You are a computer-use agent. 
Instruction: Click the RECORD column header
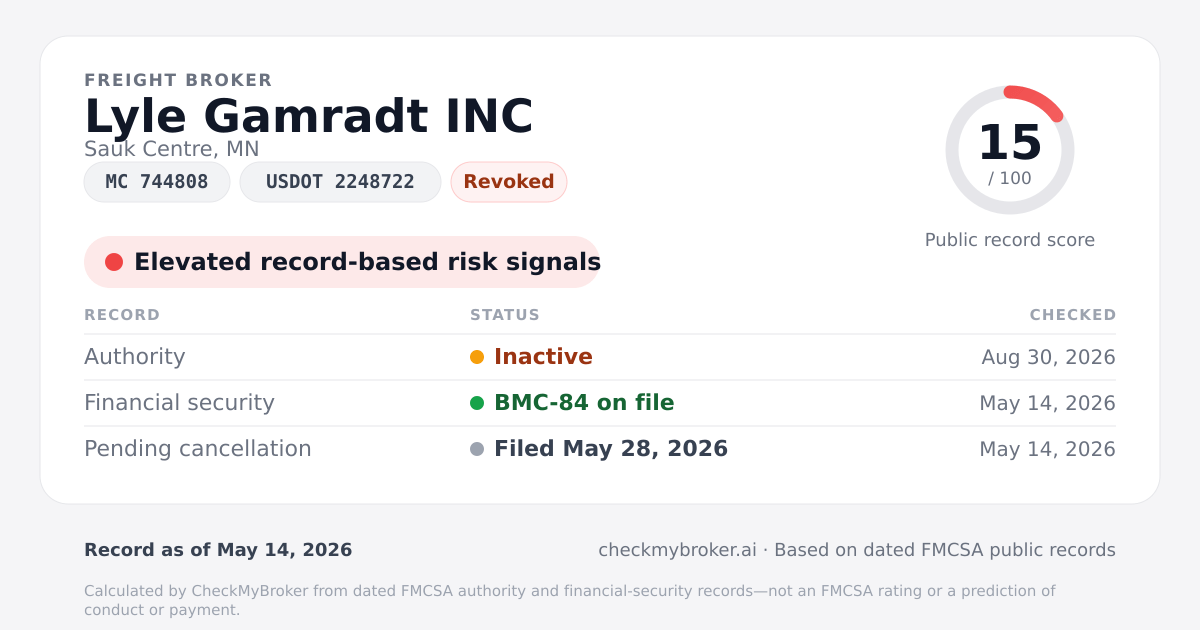pyautogui.click(x=122, y=315)
